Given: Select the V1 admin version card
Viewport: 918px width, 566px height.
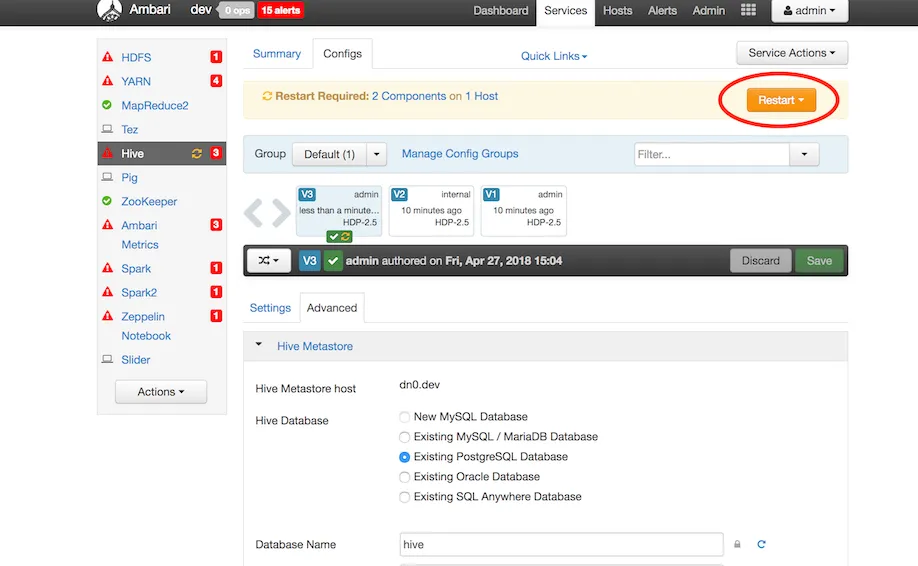Looking at the screenshot, I should click(523, 211).
